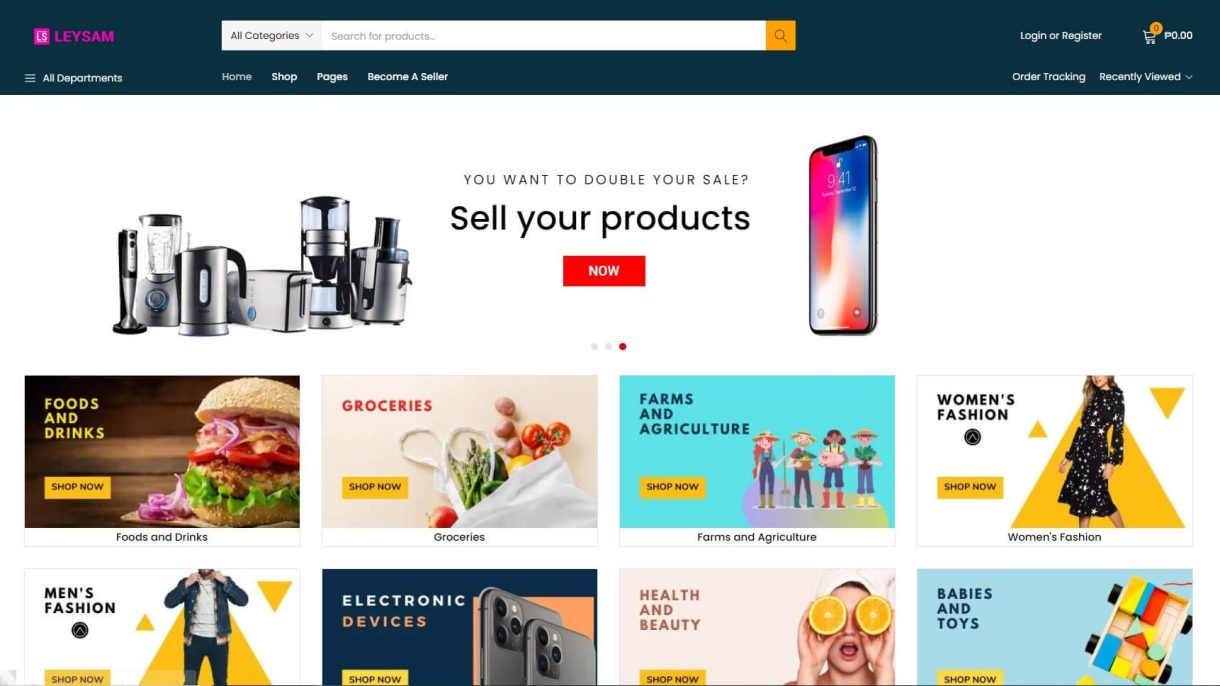Go to the Shop menu item
Viewport: 1220px width, 686px height.
coord(284,77)
